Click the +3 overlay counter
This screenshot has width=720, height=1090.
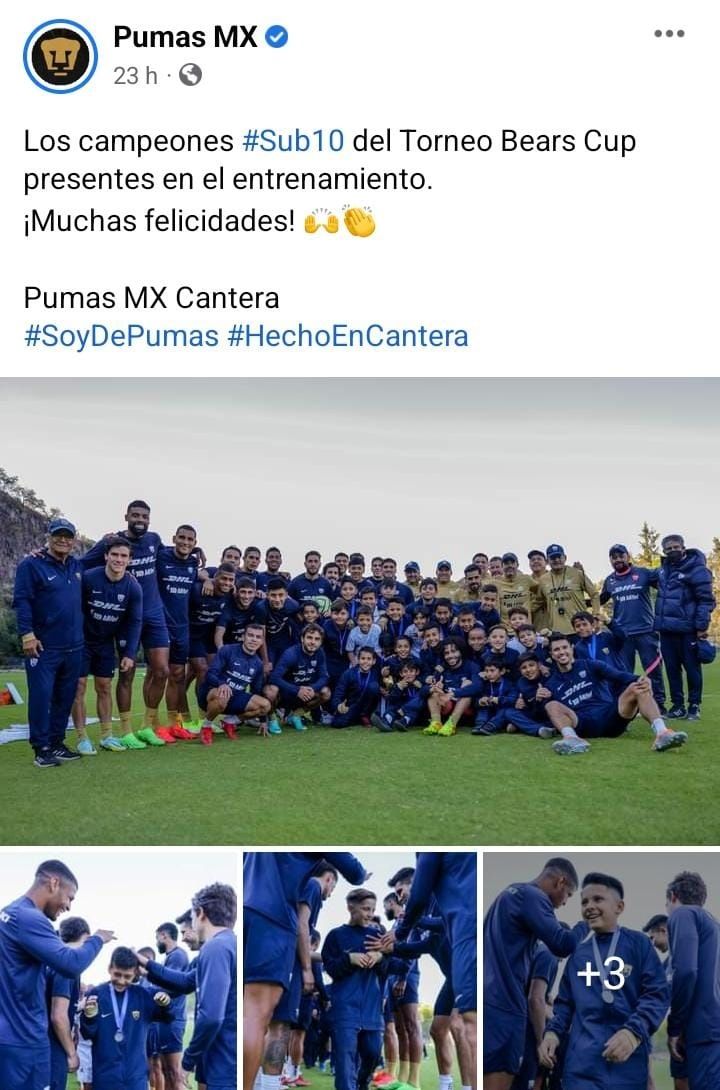tap(602, 973)
